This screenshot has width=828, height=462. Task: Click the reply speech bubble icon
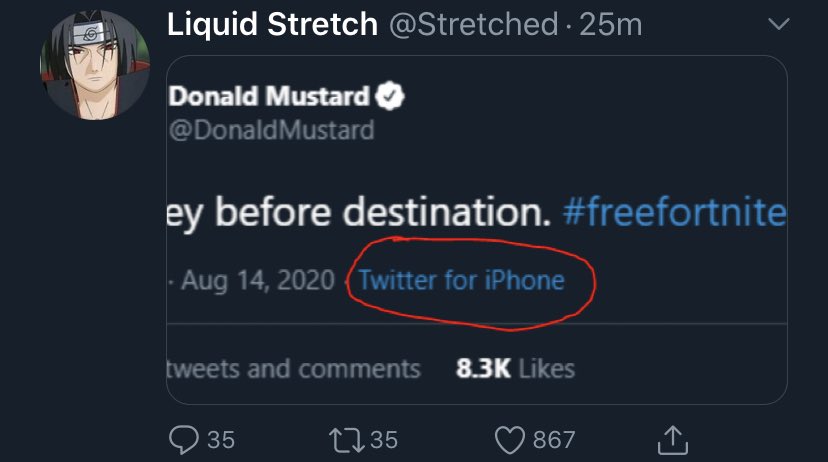(184, 439)
